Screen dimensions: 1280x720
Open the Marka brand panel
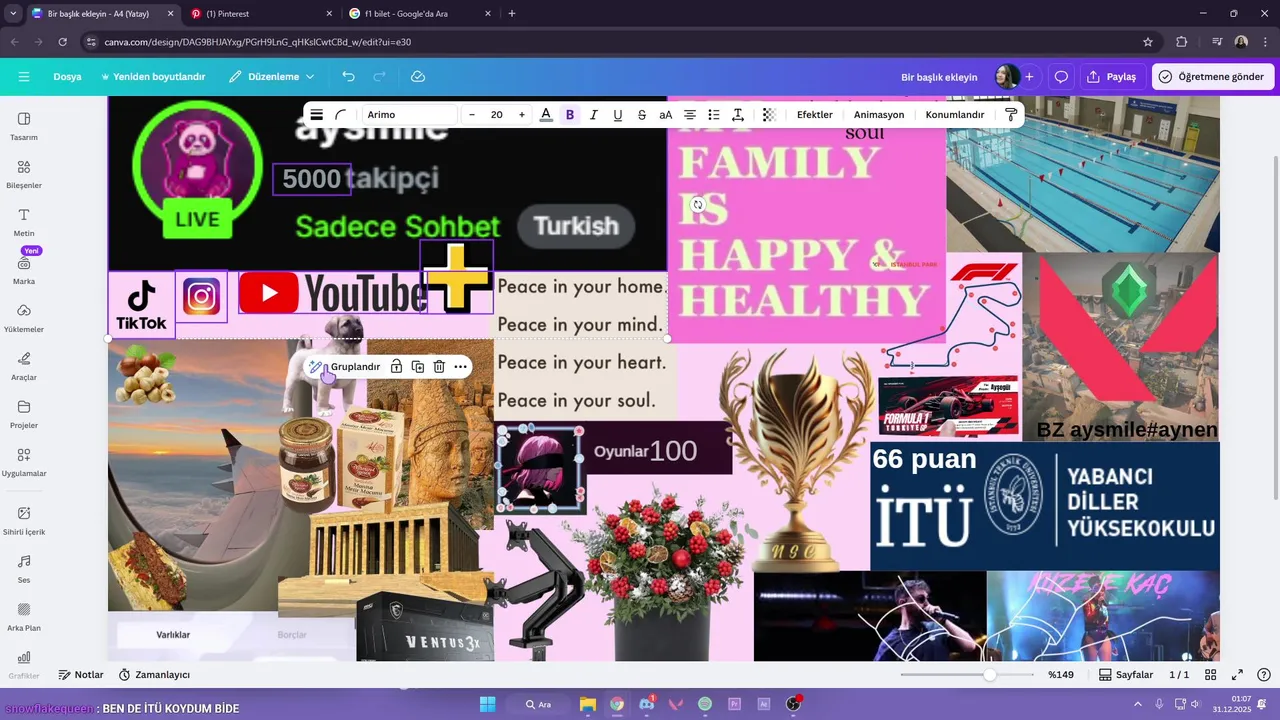[x=24, y=270]
